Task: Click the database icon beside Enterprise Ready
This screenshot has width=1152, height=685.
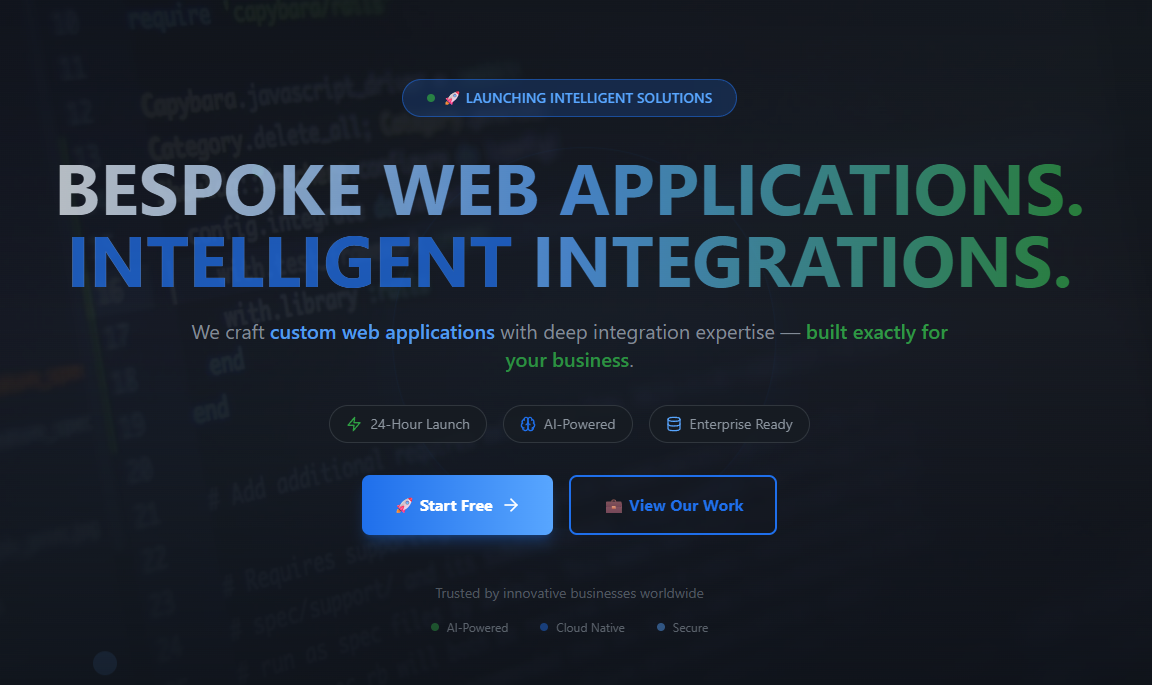Action: (x=674, y=424)
